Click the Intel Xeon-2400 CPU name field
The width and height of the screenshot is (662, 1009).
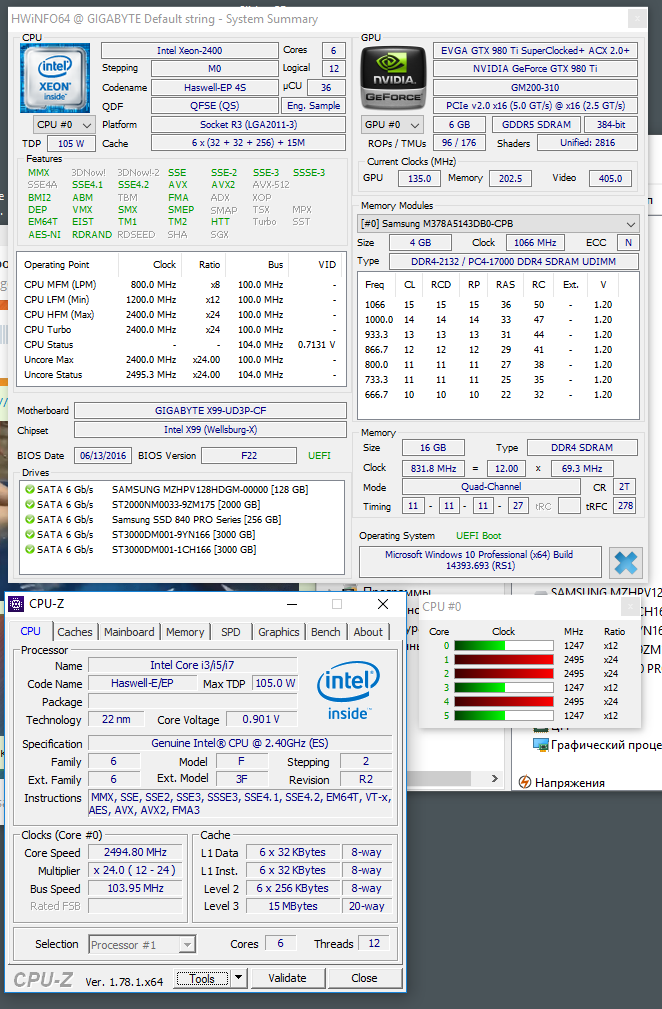189,50
